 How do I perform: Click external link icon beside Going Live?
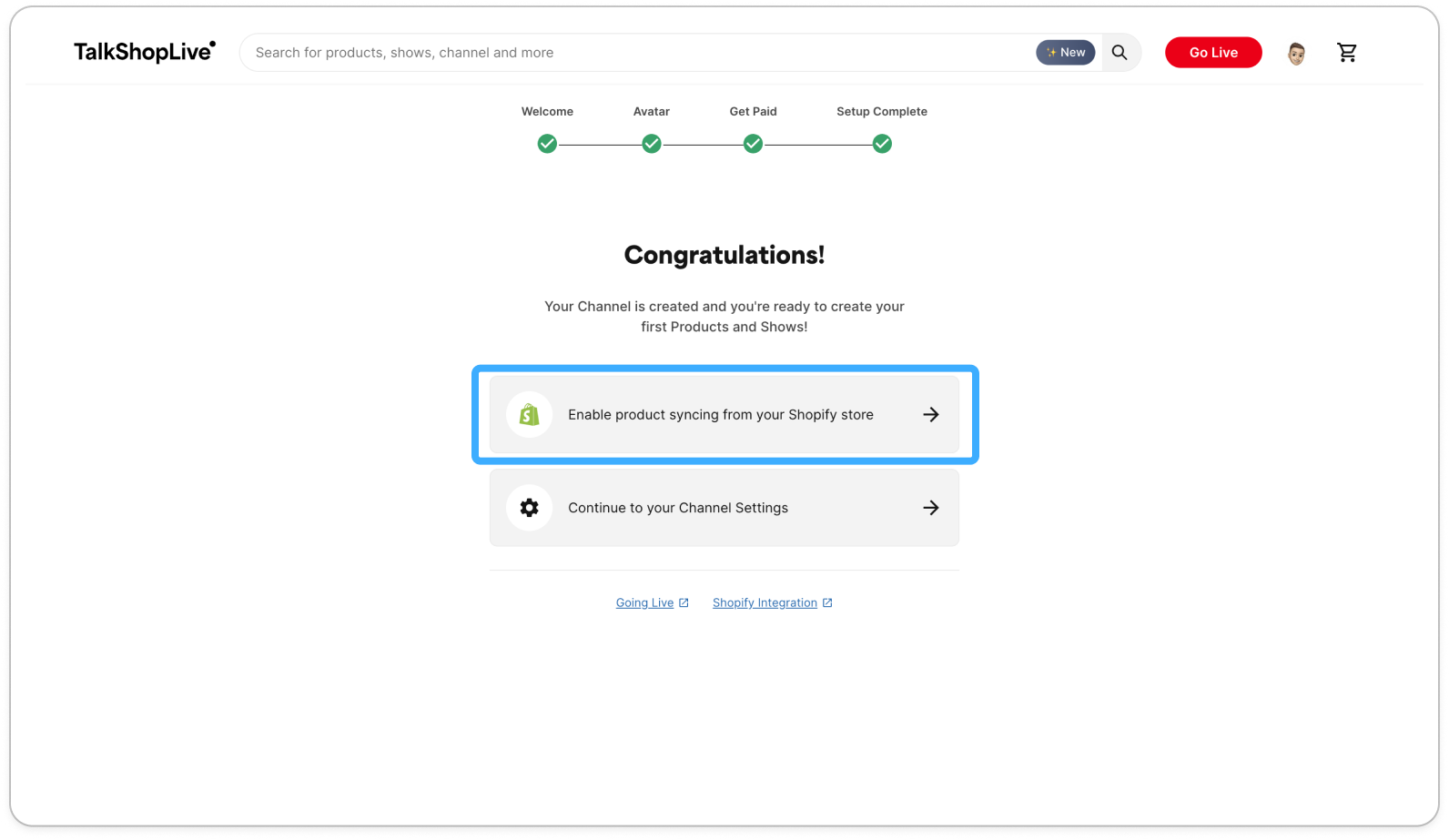click(684, 602)
